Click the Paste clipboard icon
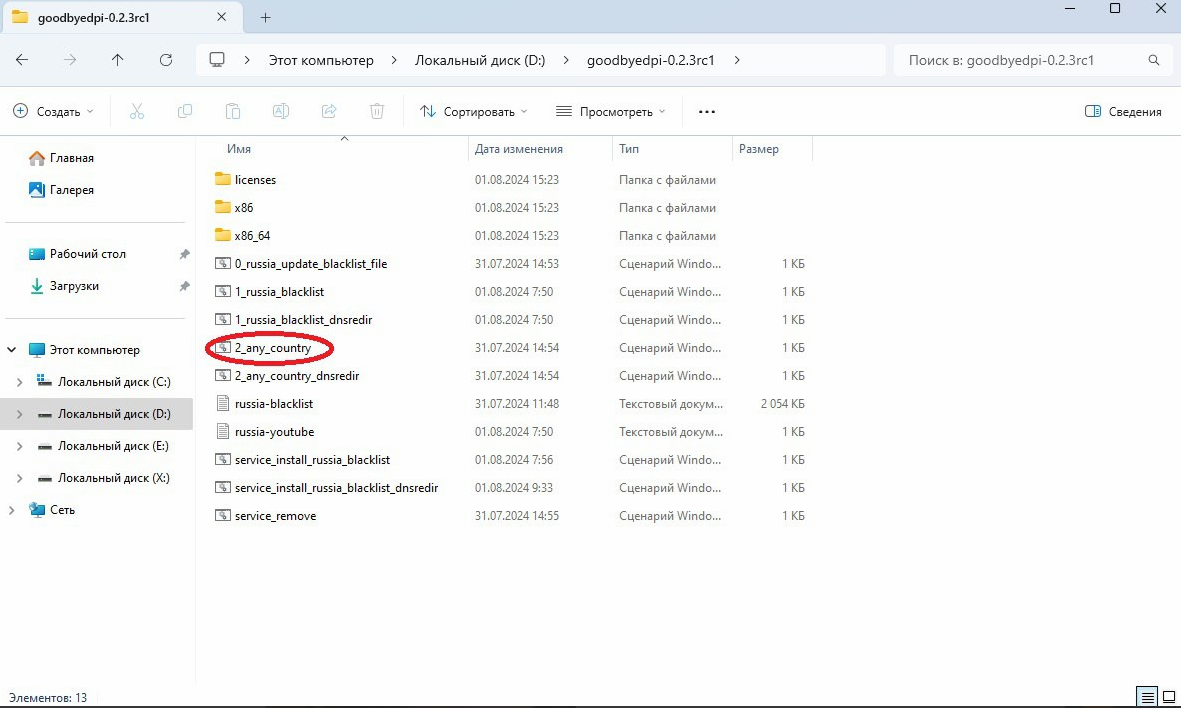1181x708 pixels. pos(233,111)
